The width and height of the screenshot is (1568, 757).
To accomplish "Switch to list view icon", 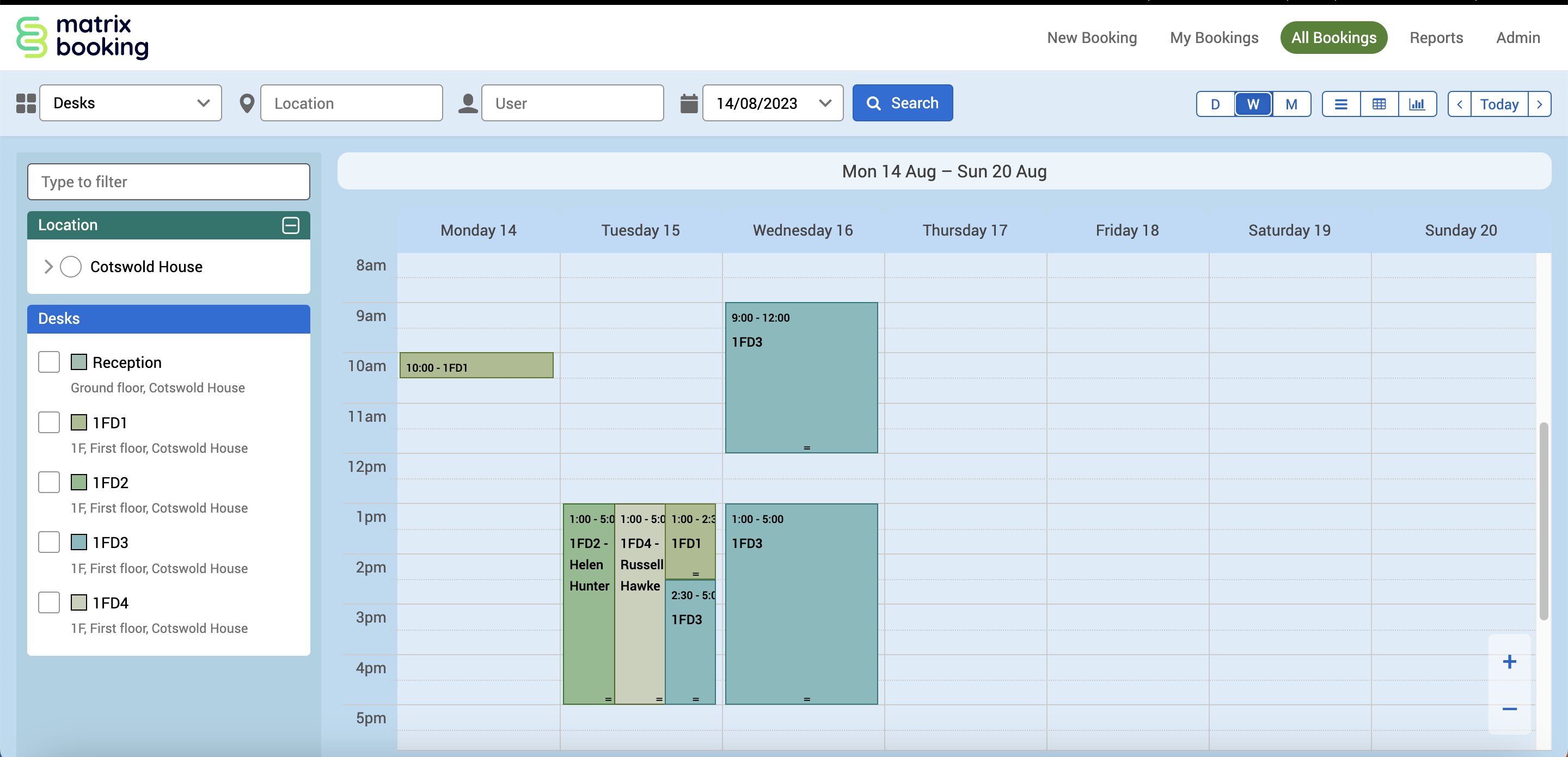I will pyautogui.click(x=1340, y=104).
